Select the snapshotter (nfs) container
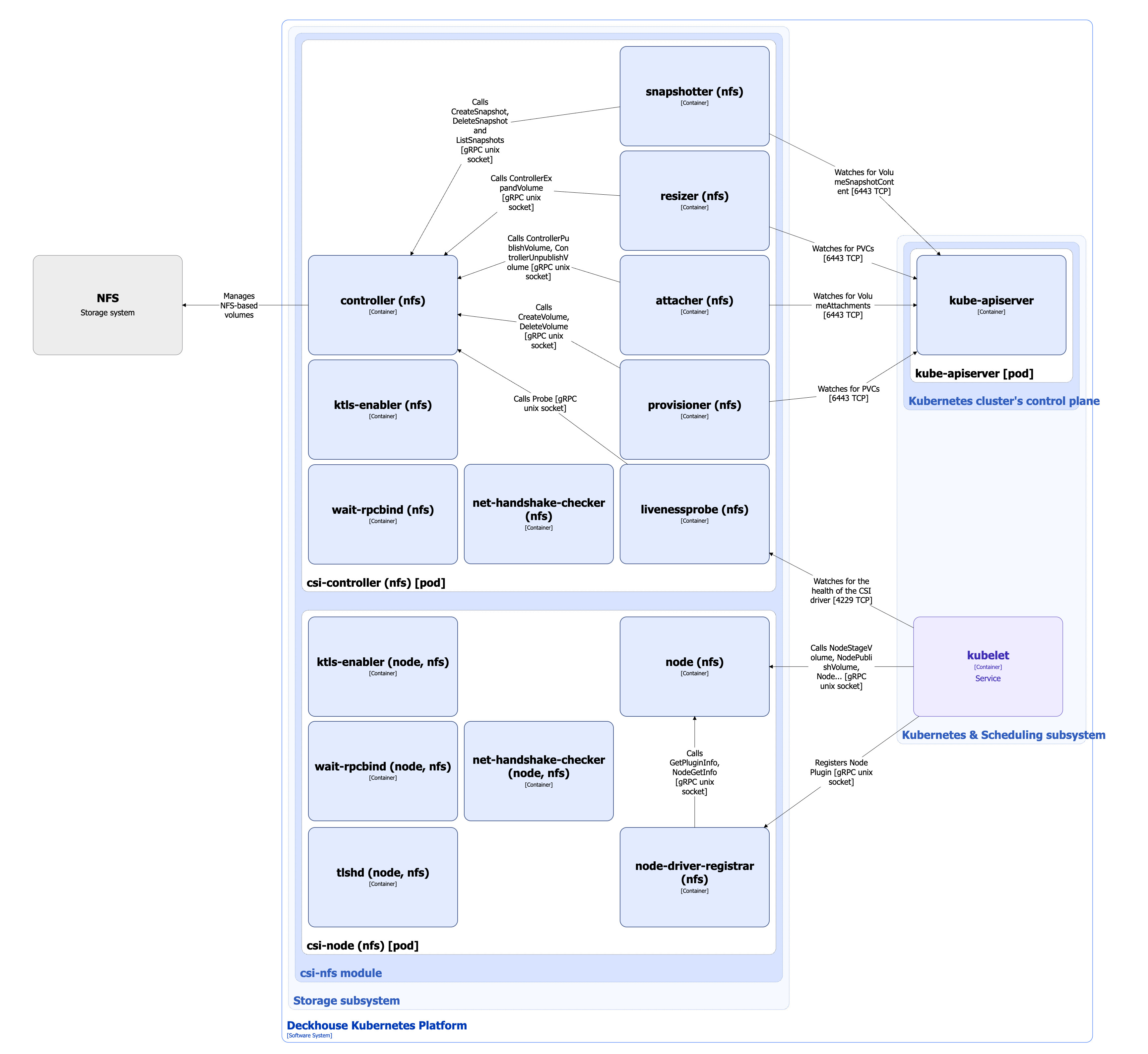The width and height of the screenshot is (1148, 1054). 694,96
